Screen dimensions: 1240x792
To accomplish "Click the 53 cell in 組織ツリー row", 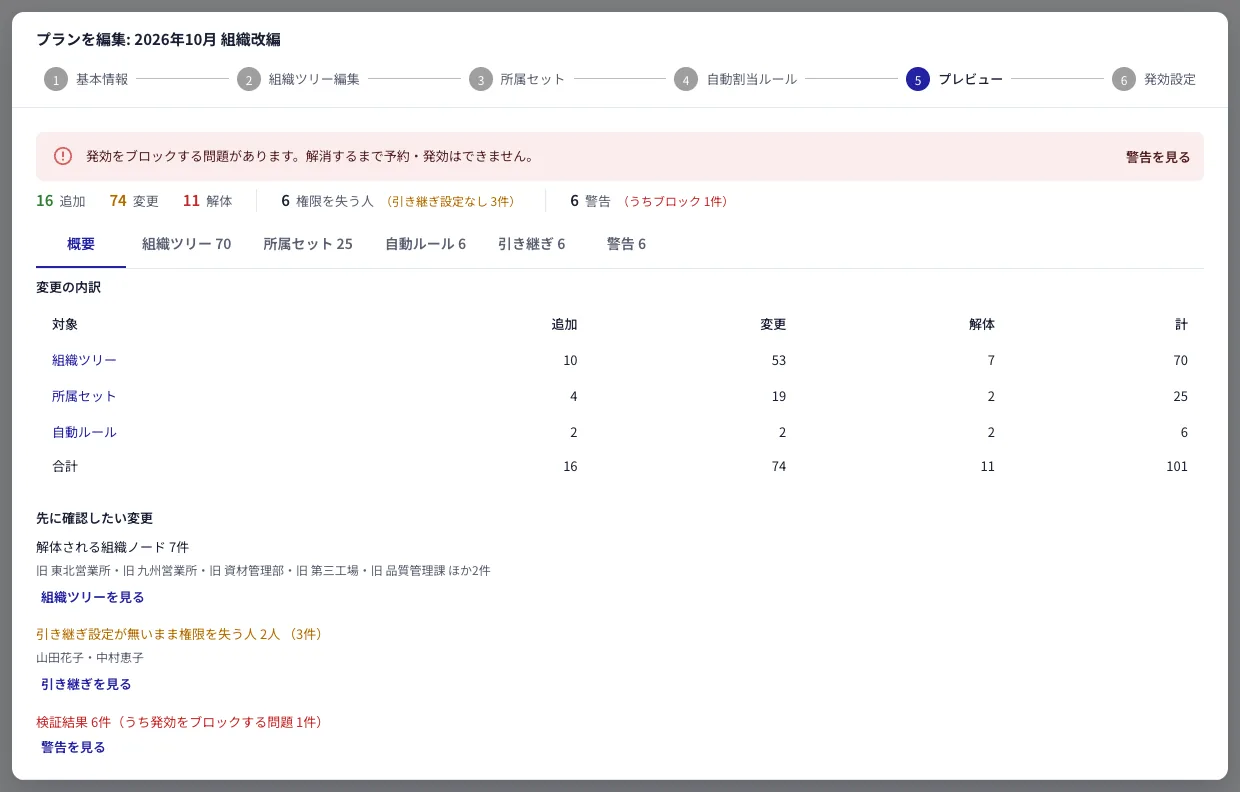I will [x=779, y=360].
